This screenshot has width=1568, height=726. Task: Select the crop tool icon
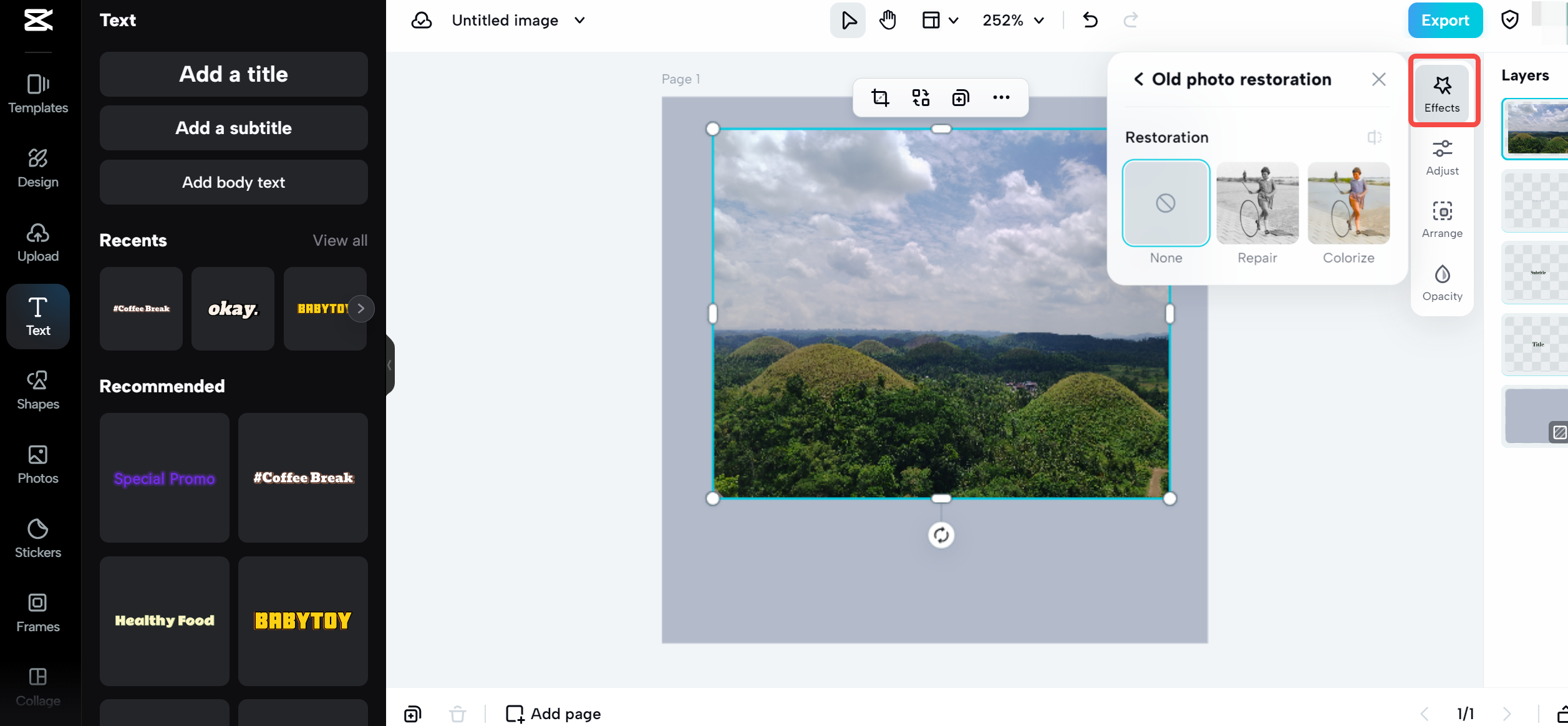(x=880, y=98)
